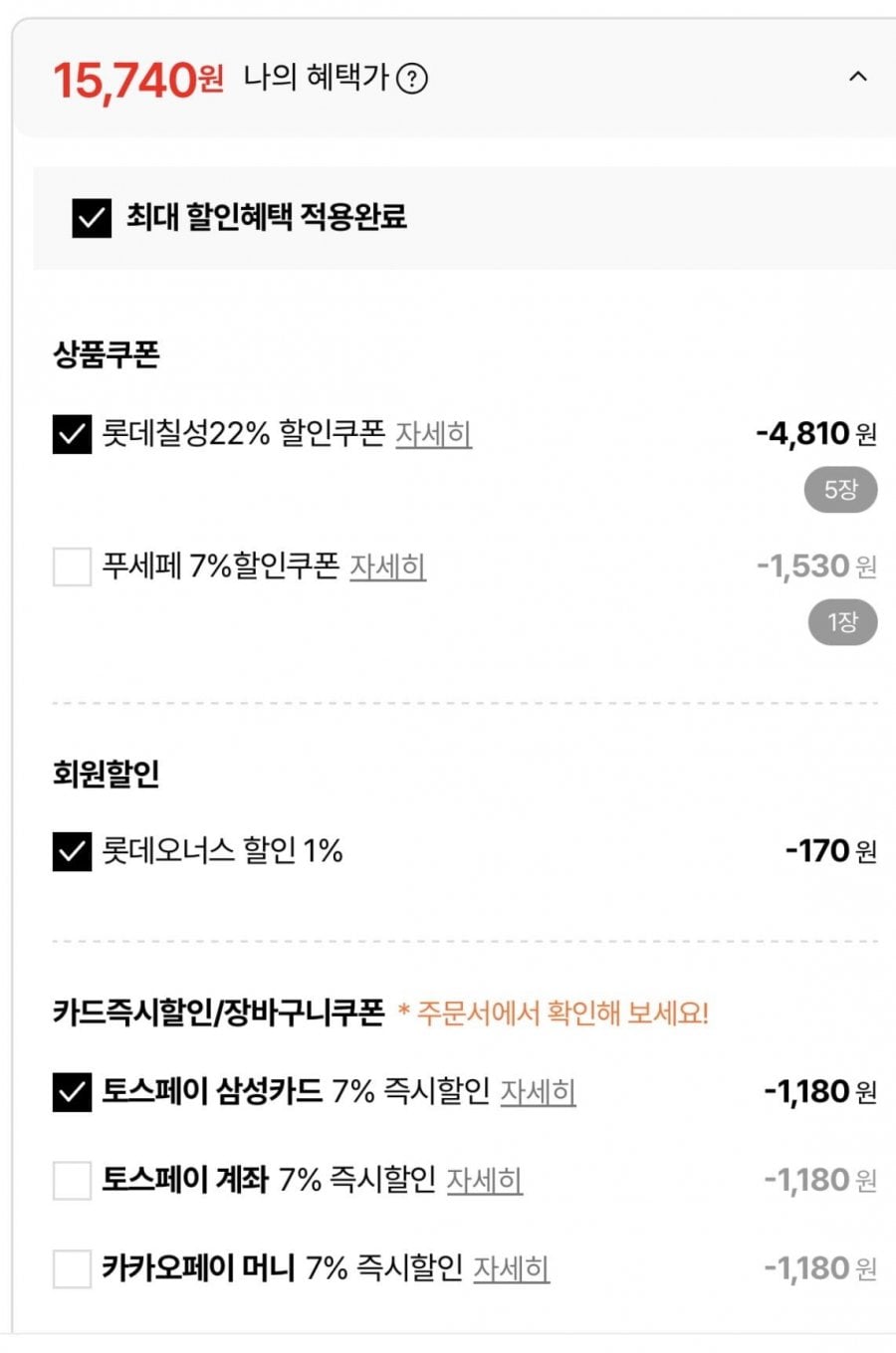This screenshot has width=896, height=1353.
Task: Open 자세히 link for 토스페이 계좌
Action: pyautogui.click(x=484, y=1180)
